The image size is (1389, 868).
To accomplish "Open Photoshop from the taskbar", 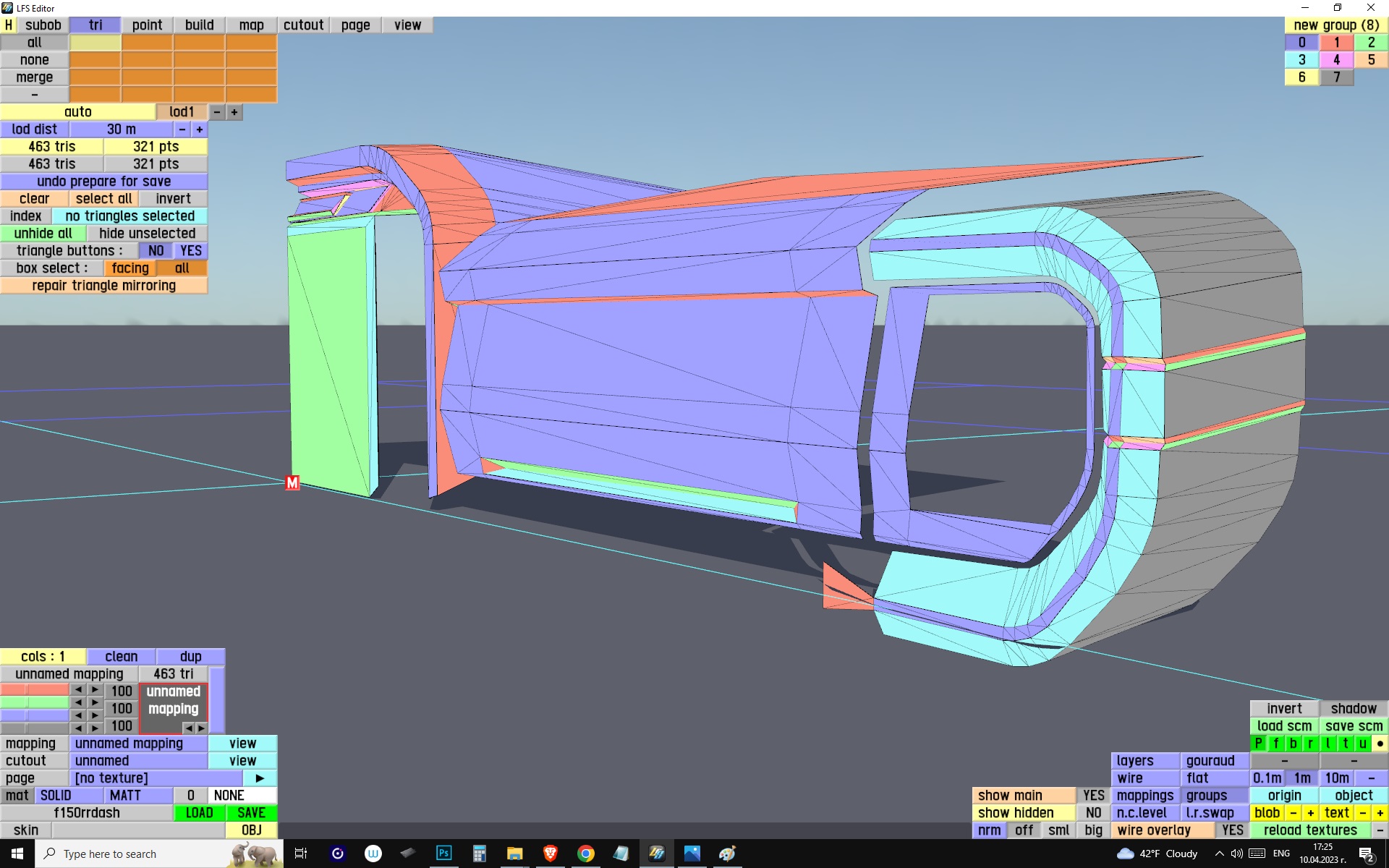I will click(x=443, y=854).
